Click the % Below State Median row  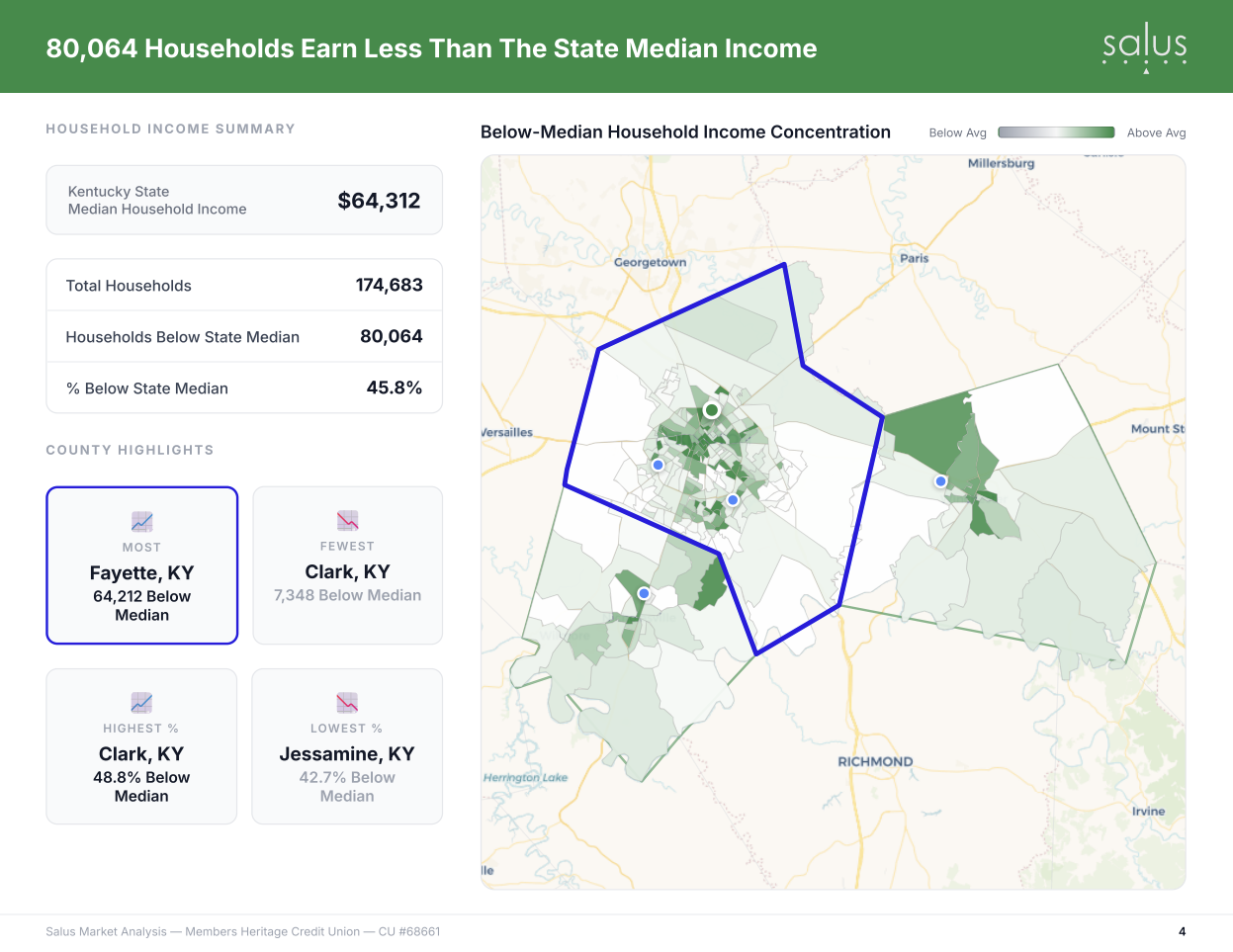pos(244,389)
